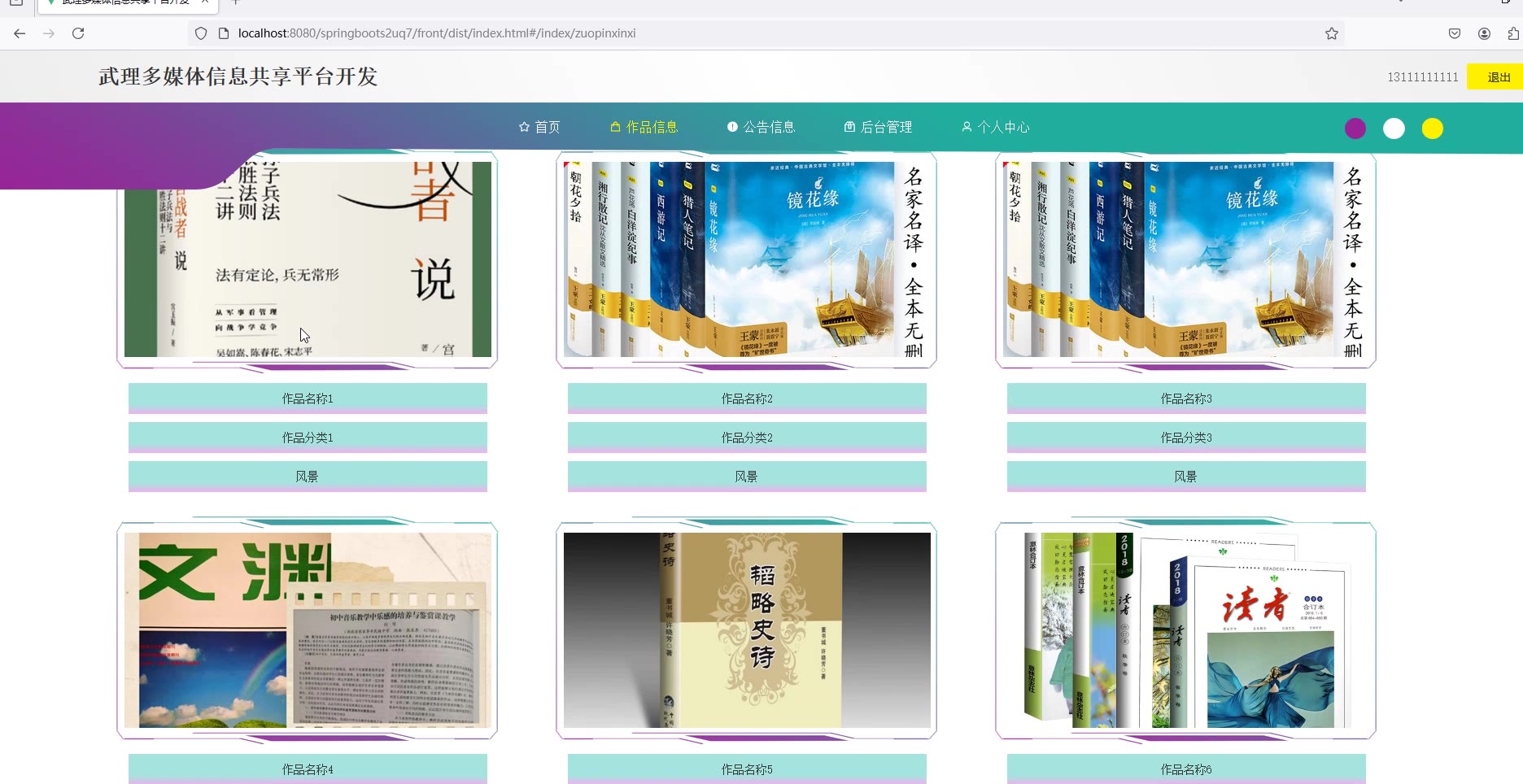Open the 文渊 cover thumbnail above 作品名称4

[308, 630]
